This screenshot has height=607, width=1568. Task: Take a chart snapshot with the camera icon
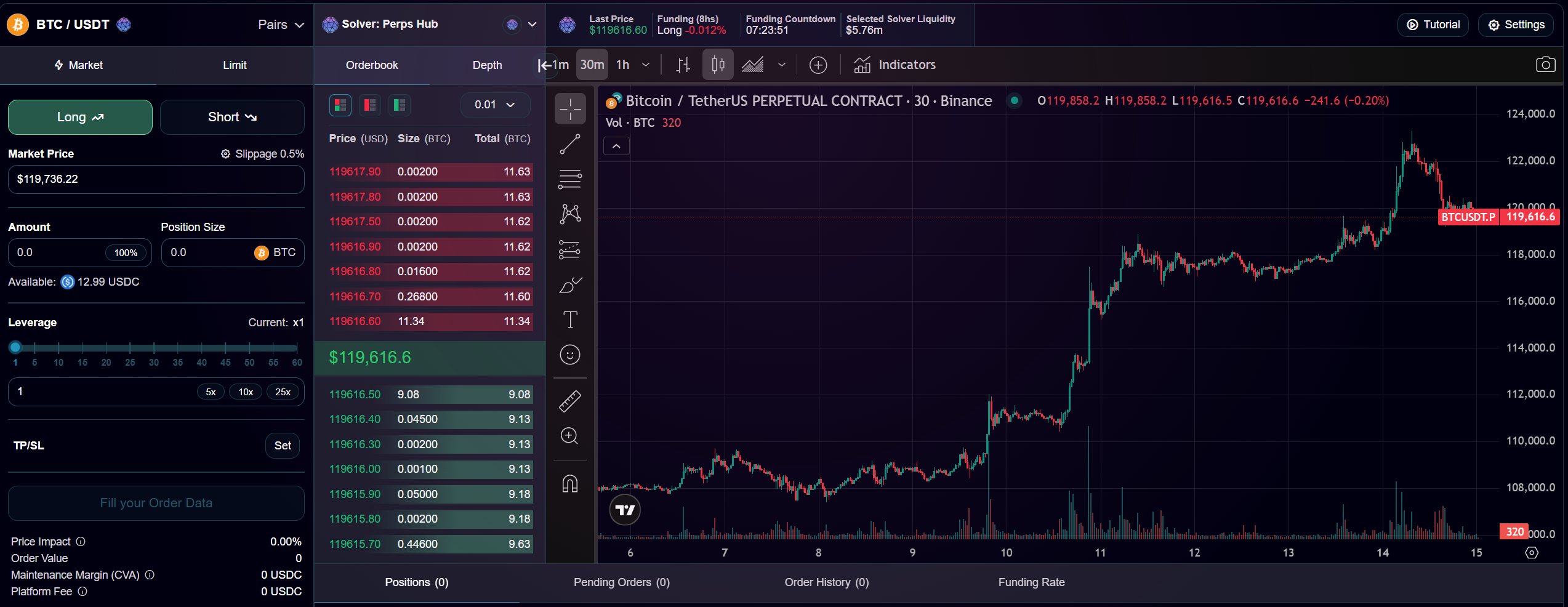(1546, 64)
